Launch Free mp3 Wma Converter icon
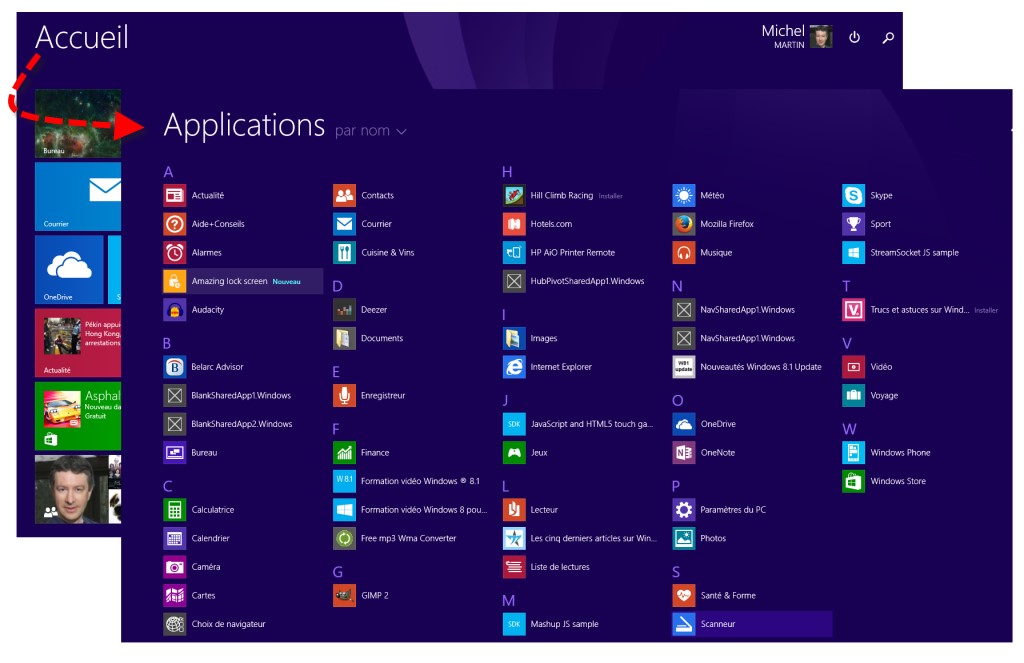The width and height of the screenshot is (1024, 663). click(344, 538)
